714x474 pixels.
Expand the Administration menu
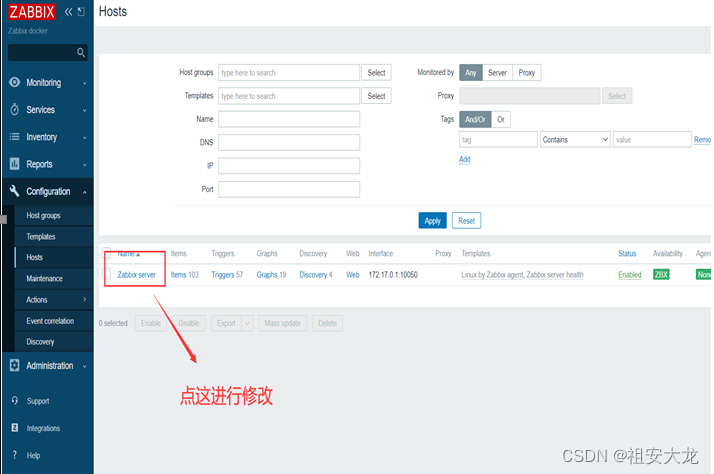pyautogui.click(x=85, y=366)
